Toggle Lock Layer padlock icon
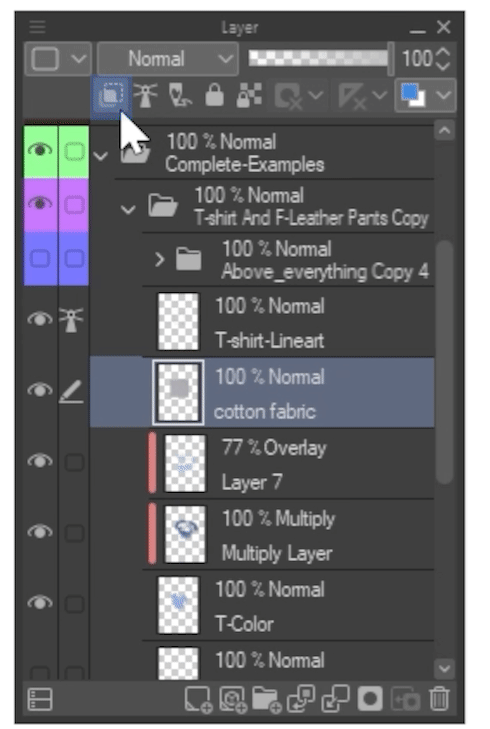The width and height of the screenshot is (490, 729). pos(214,95)
